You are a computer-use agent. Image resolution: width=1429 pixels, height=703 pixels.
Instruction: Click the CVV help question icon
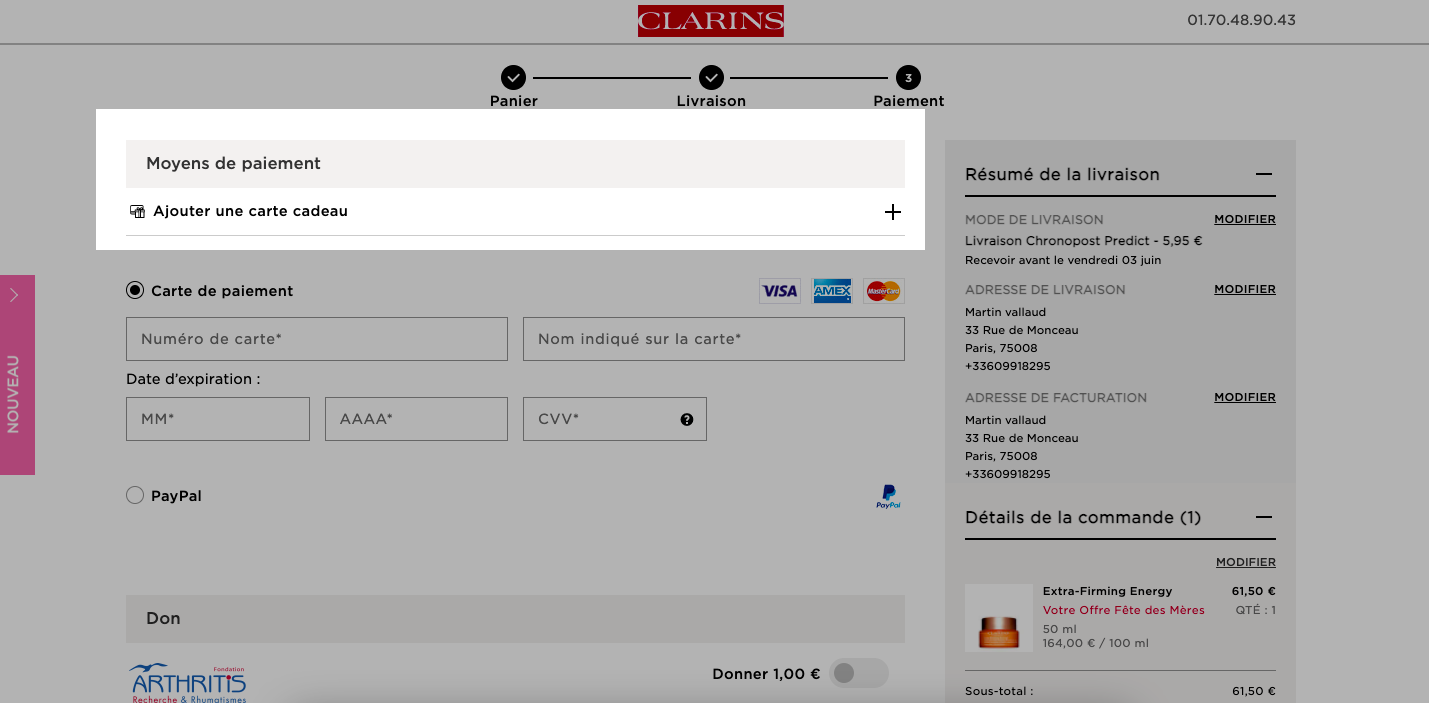687,420
